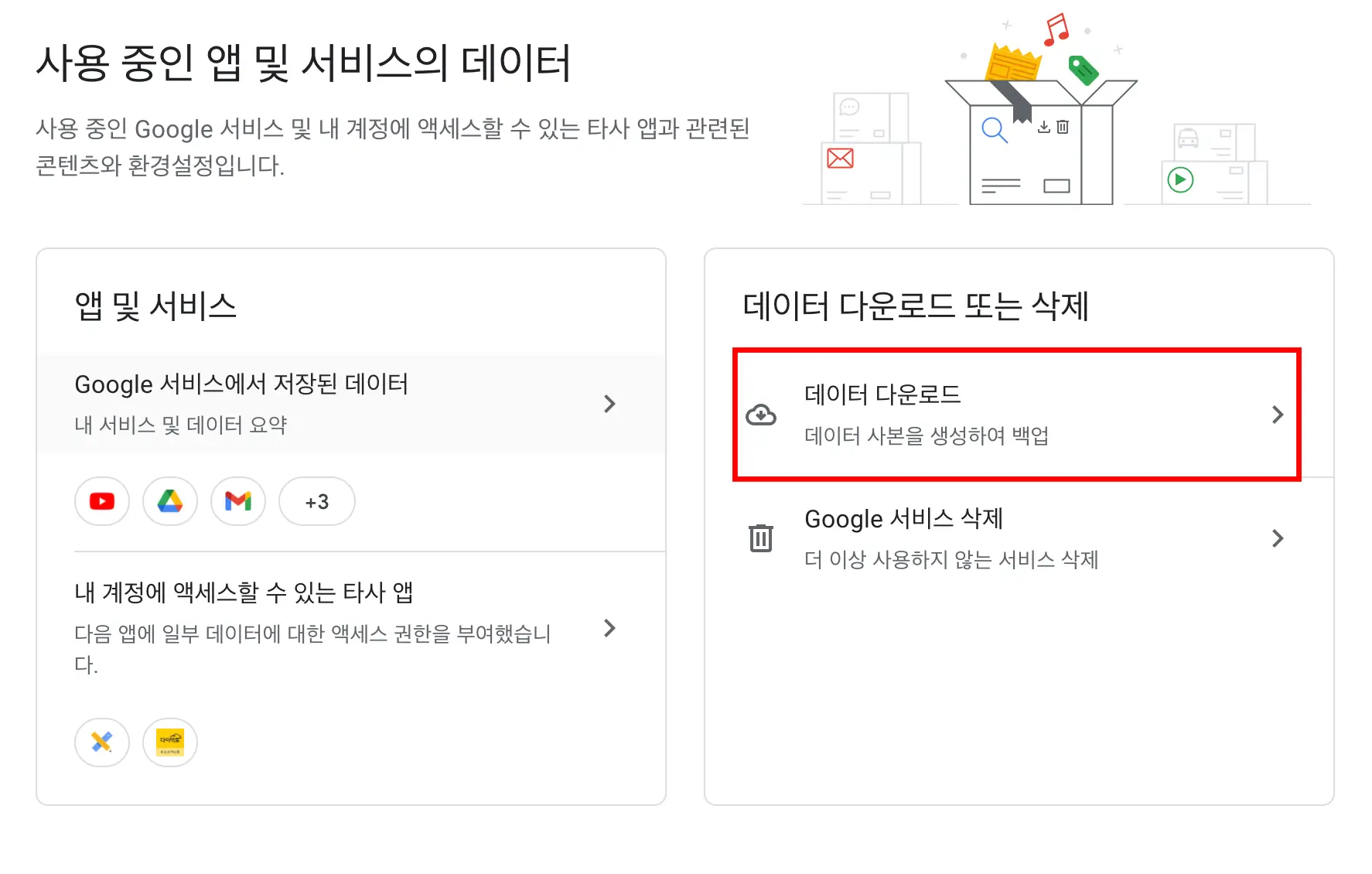Open the +3 more services chip
This screenshot has width=1372, height=874.
pos(317,501)
